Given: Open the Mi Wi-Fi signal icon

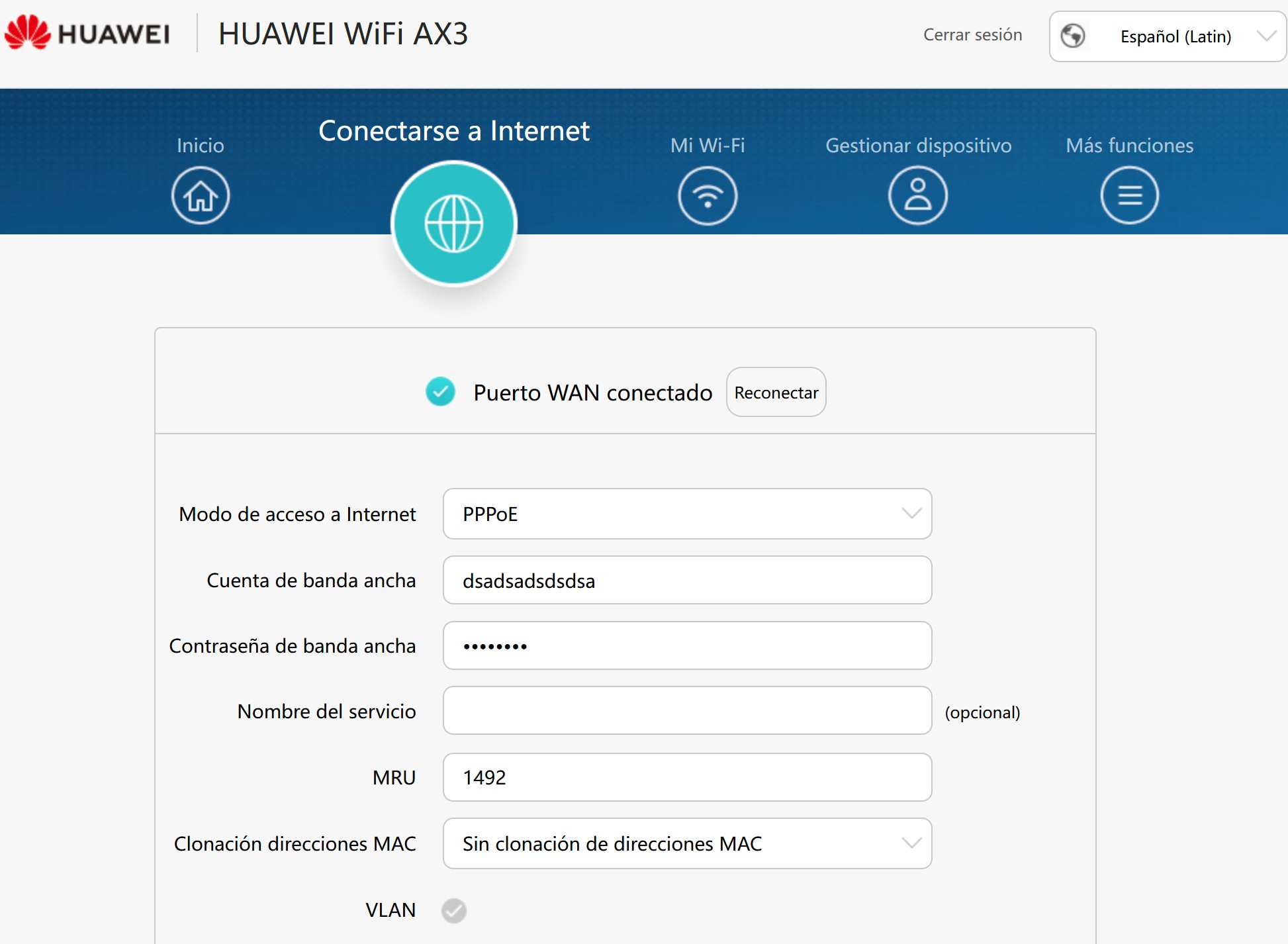Looking at the screenshot, I should click(x=708, y=196).
